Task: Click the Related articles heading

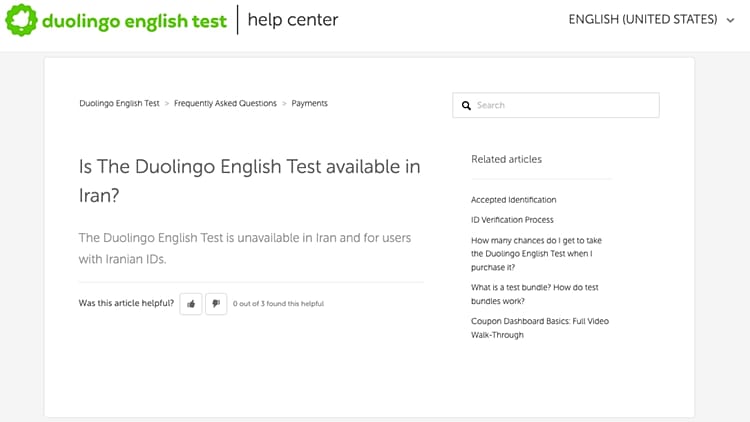Action: click(x=507, y=159)
